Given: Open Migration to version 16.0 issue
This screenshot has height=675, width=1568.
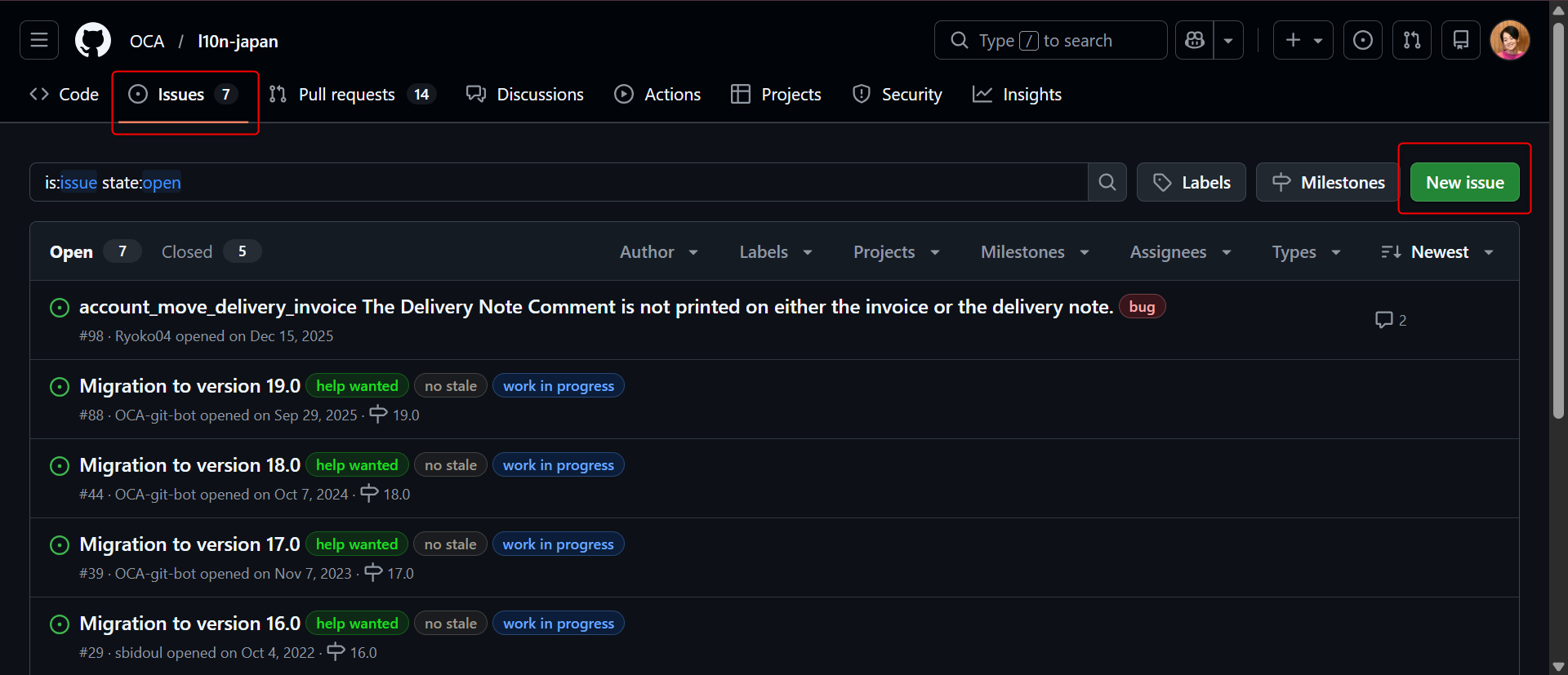Looking at the screenshot, I should (190, 624).
